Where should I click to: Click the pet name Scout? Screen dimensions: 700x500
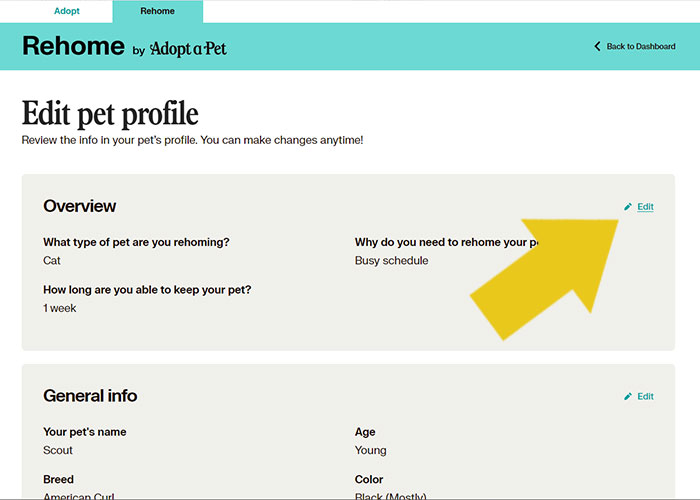click(58, 451)
